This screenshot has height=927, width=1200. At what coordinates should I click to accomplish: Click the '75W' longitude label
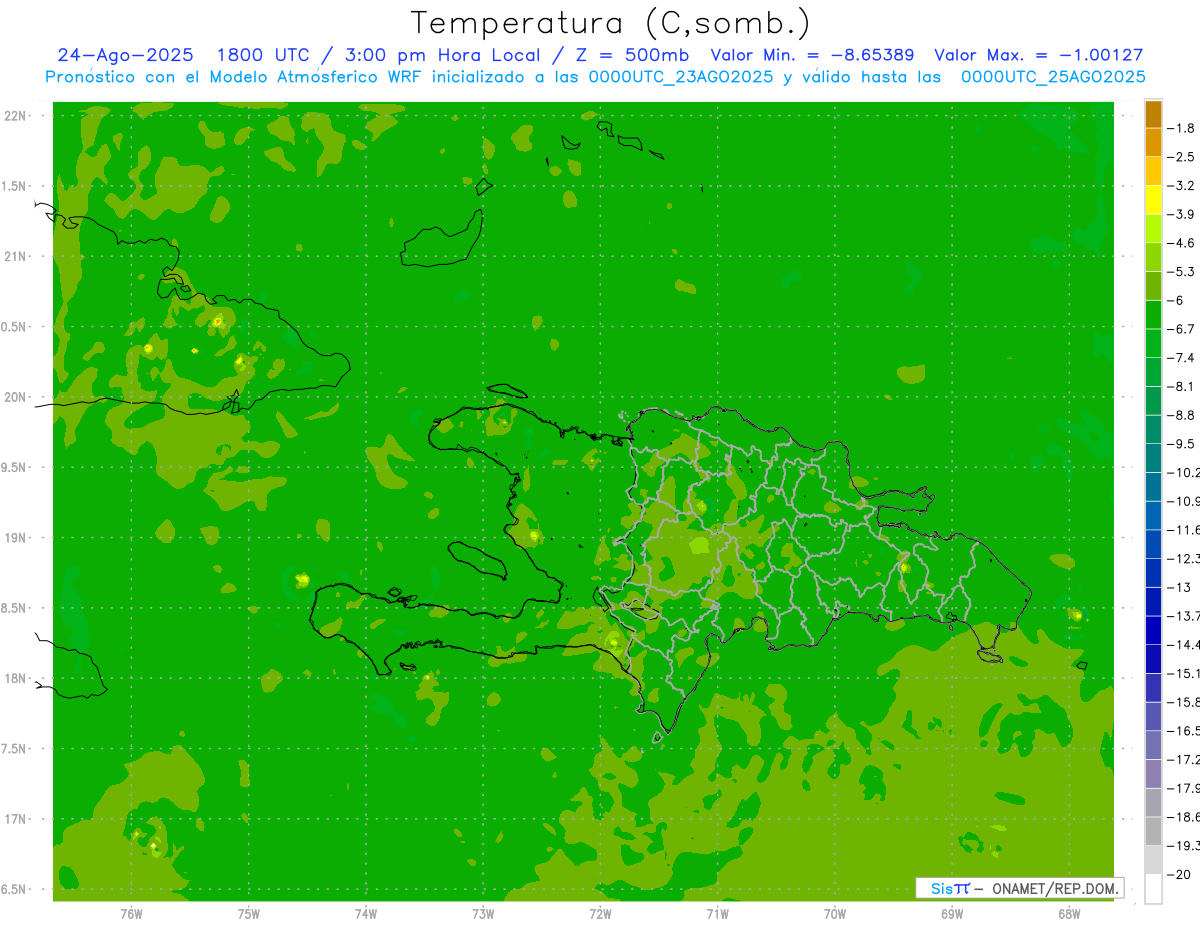pyautogui.click(x=249, y=914)
